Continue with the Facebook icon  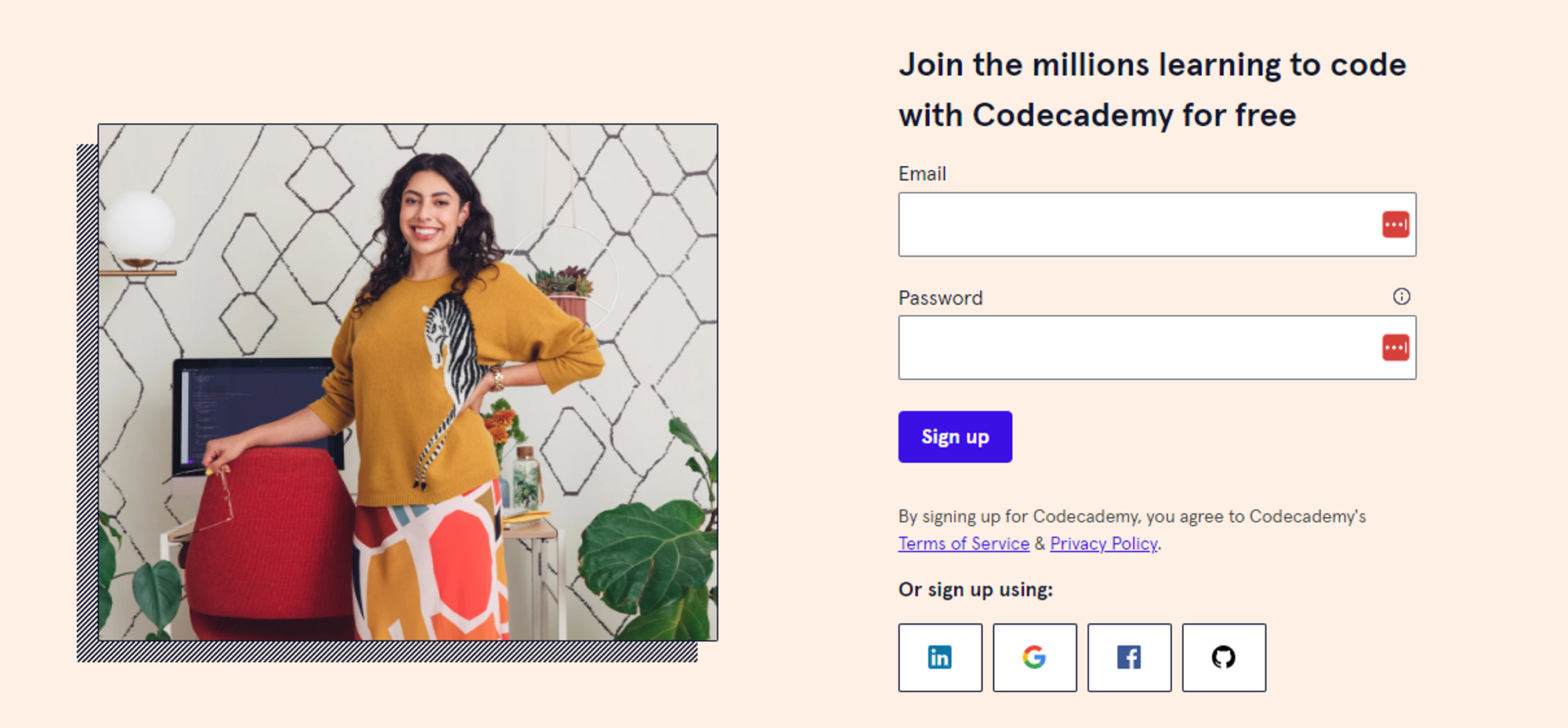click(x=1130, y=657)
